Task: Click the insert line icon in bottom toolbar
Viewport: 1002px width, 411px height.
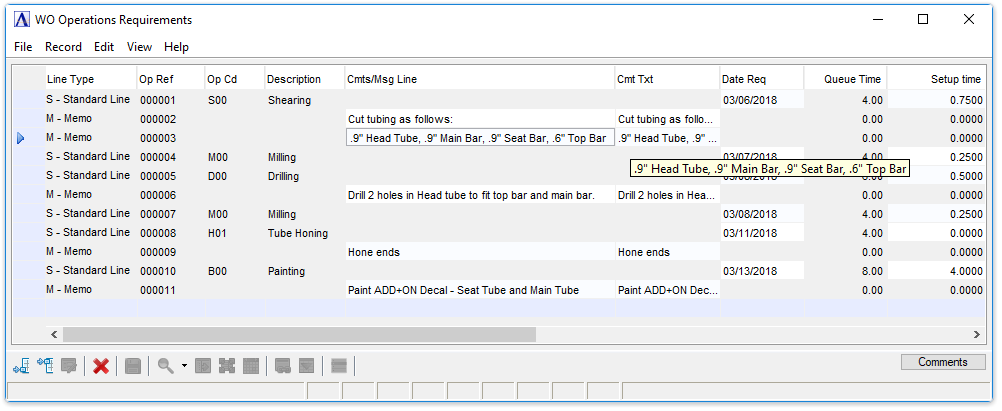Action: 21,366
